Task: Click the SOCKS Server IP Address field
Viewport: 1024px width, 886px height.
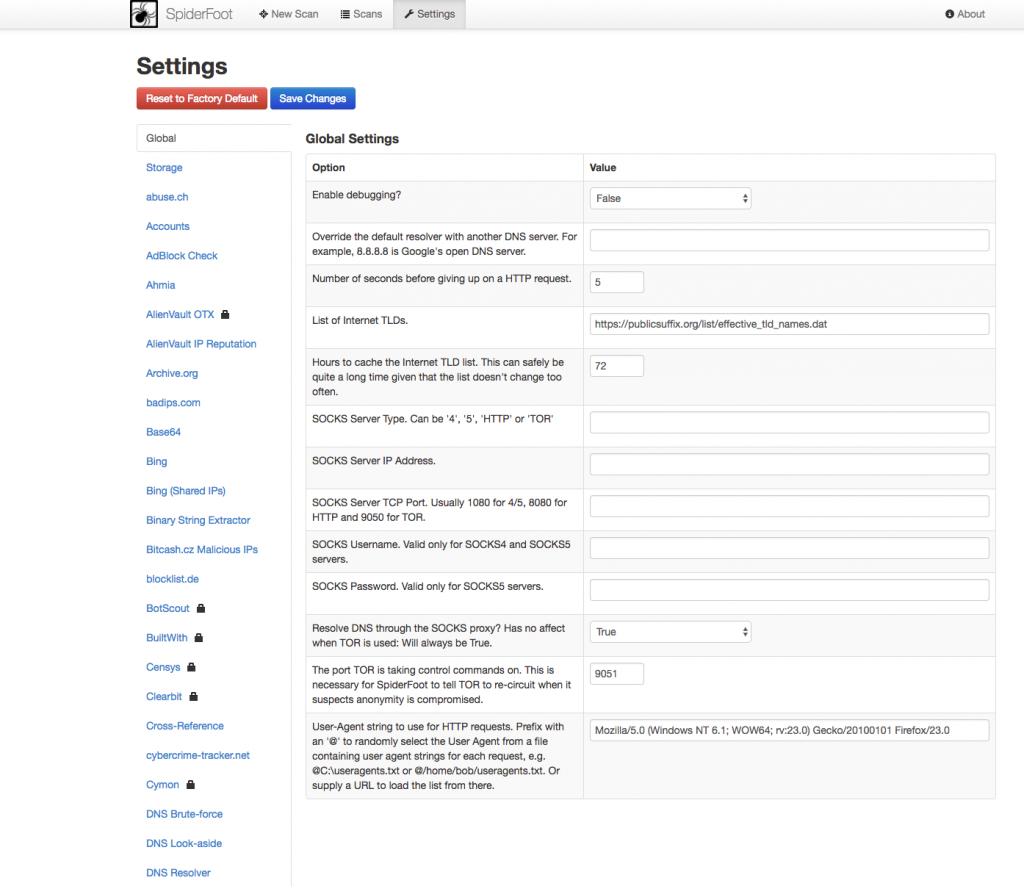Action: tap(789, 464)
